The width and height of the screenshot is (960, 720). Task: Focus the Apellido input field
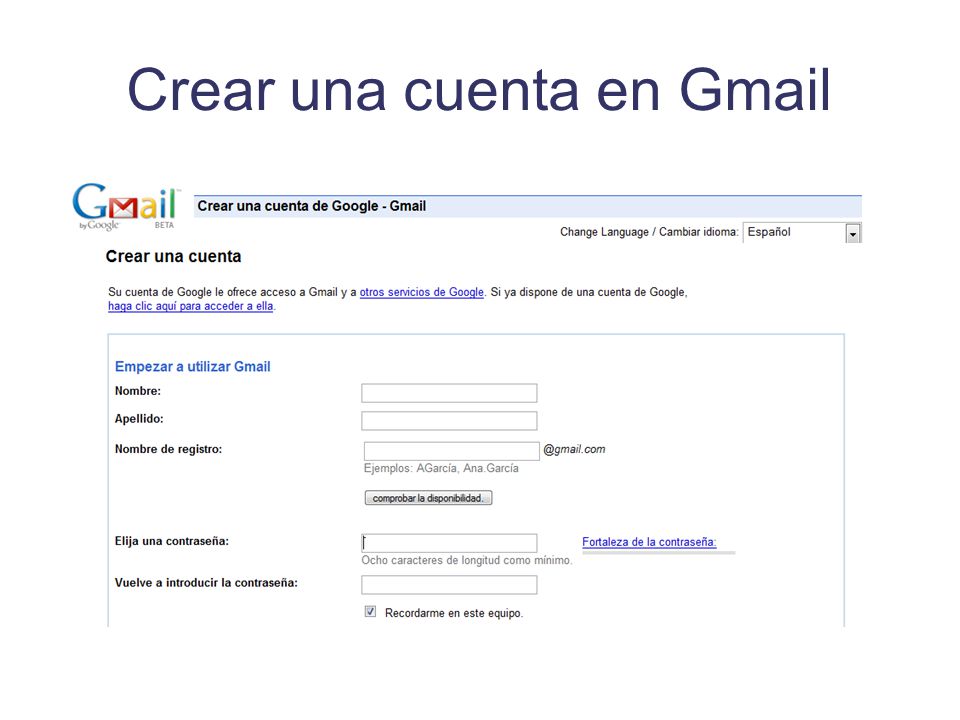pyautogui.click(x=449, y=421)
